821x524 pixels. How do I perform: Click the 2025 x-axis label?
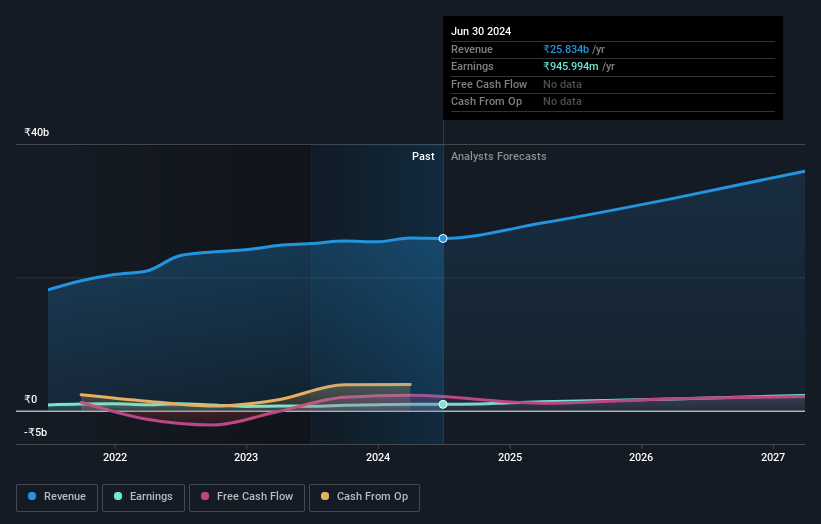[x=510, y=457]
